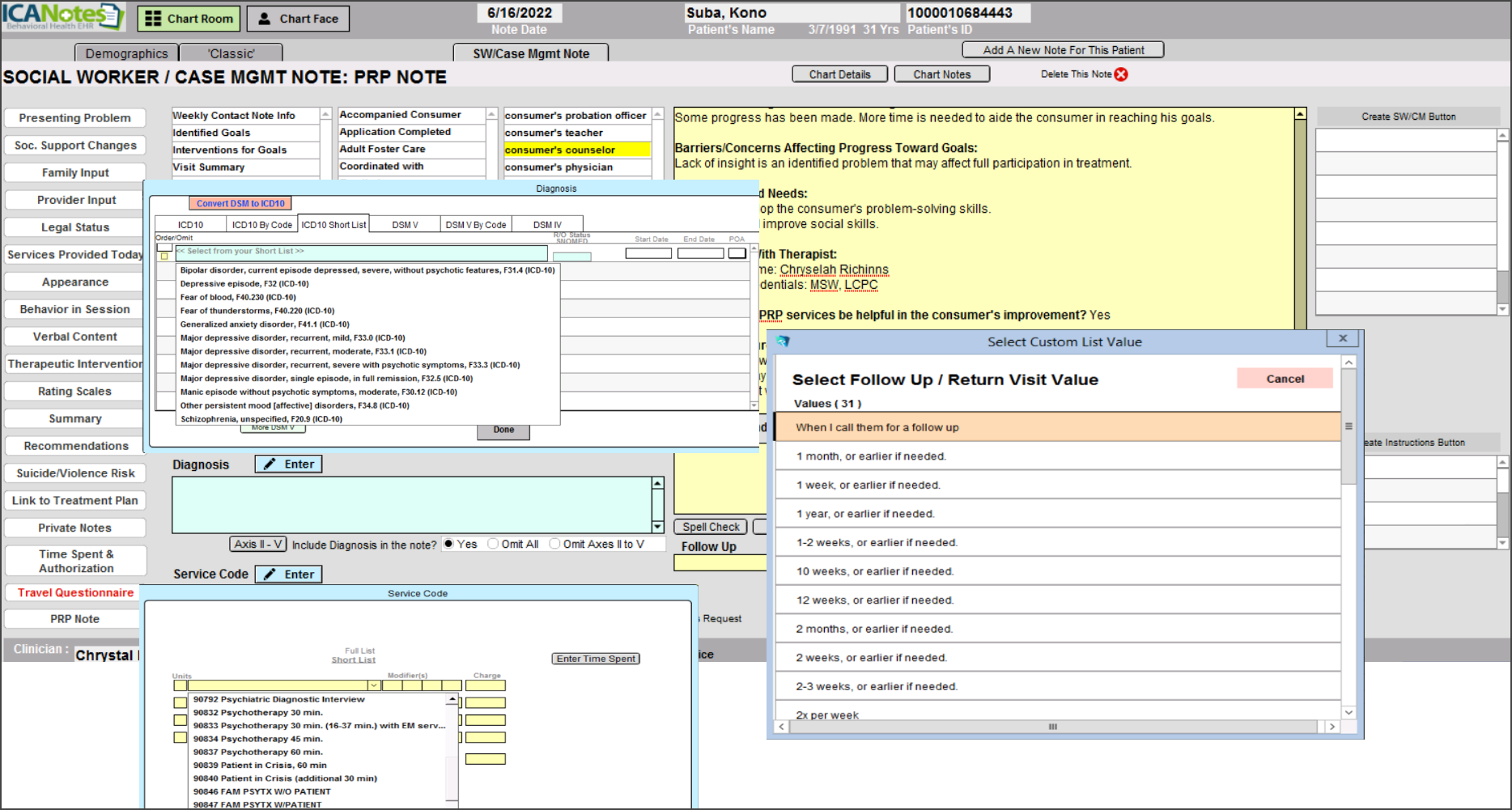Open the Demographics tab
The width and height of the screenshot is (1512, 810).
[126, 53]
